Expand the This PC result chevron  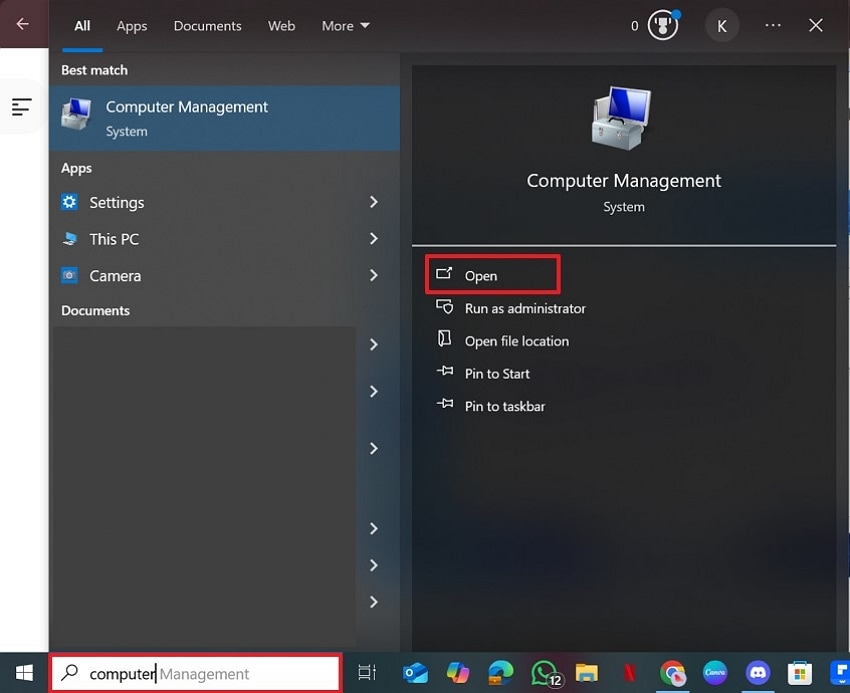tap(374, 239)
